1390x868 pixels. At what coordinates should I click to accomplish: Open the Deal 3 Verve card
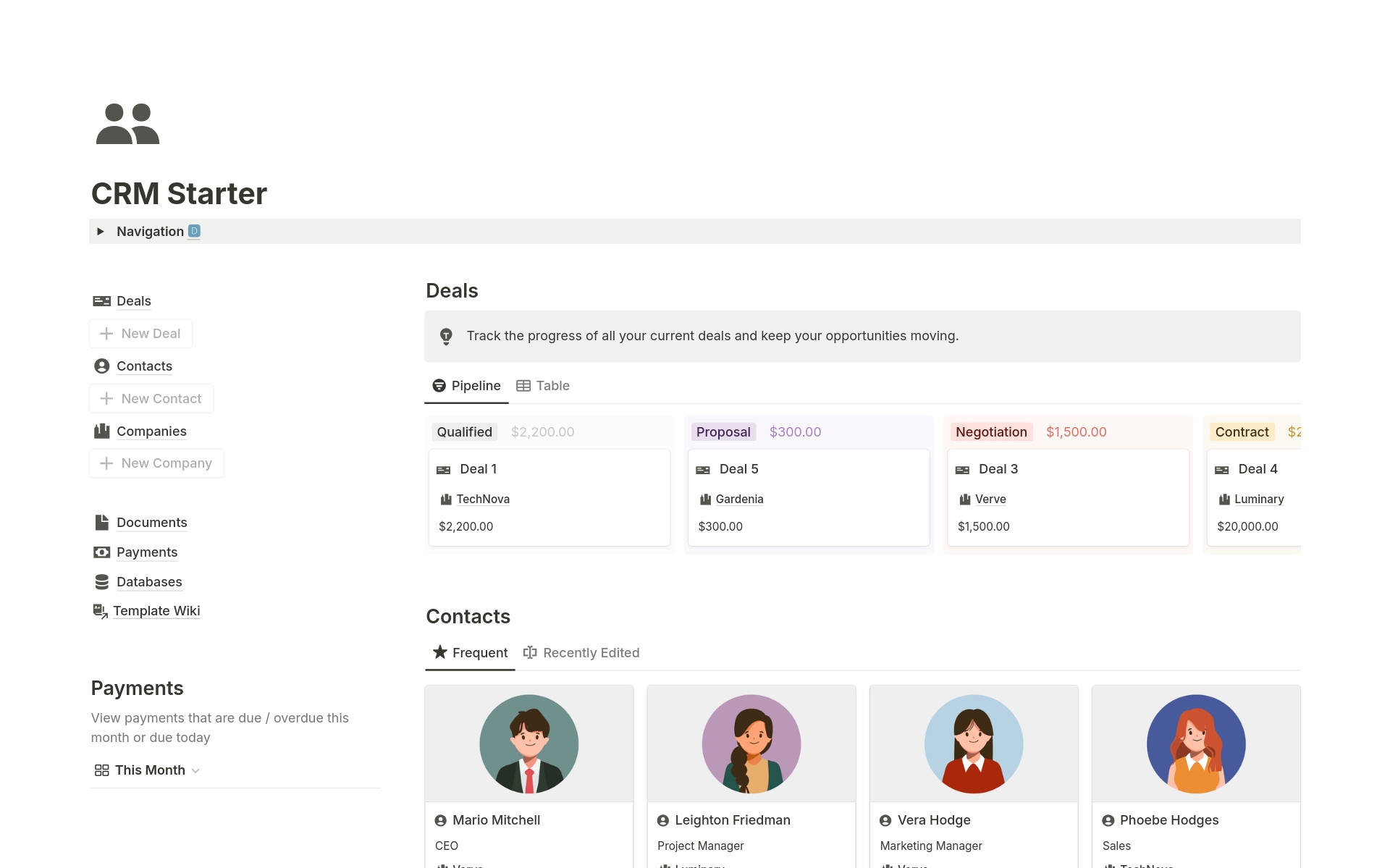1068,497
